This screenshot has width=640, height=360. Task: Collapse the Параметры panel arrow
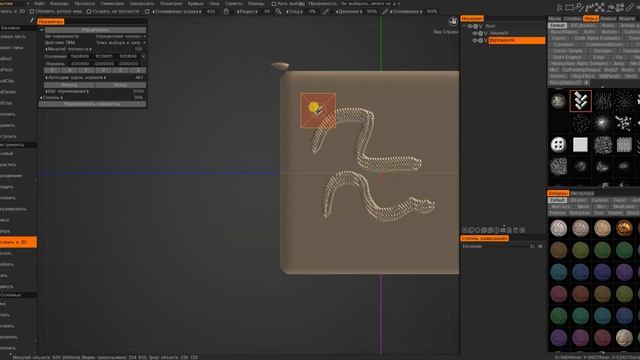pos(42,30)
